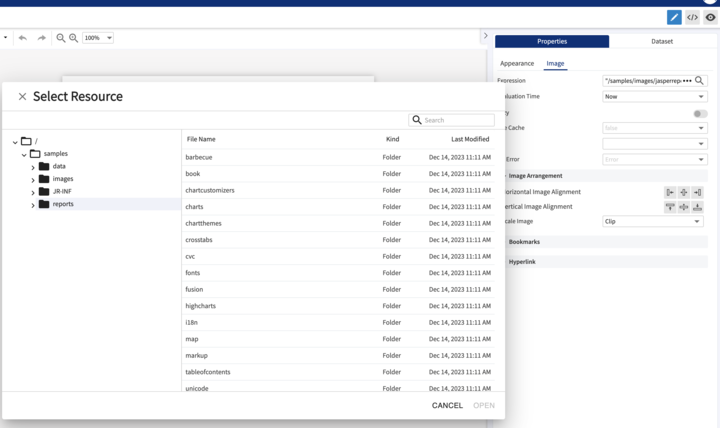Align image vertically middle icon
The image size is (720, 428).
[x=684, y=207]
